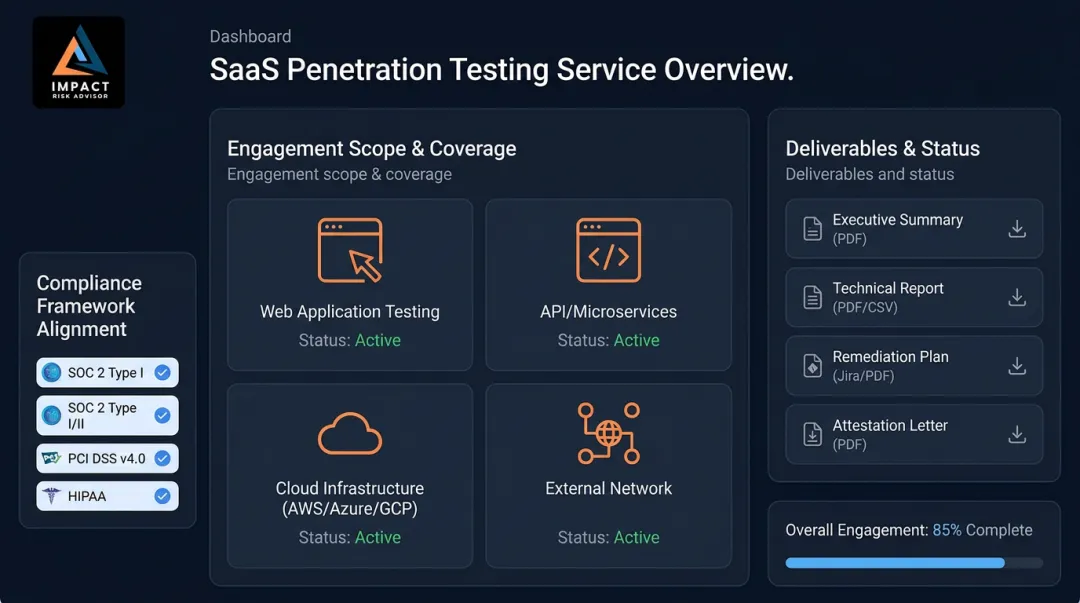Click the (PDF/CSV) format text
The width and height of the screenshot is (1080, 603).
pyautogui.click(x=865, y=307)
